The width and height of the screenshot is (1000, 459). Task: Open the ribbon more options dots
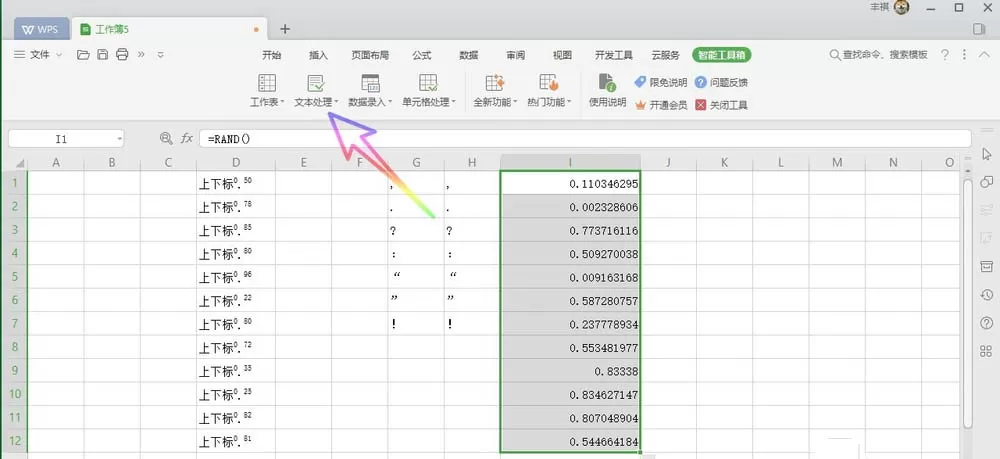pyautogui.click(x=964, y=55)
